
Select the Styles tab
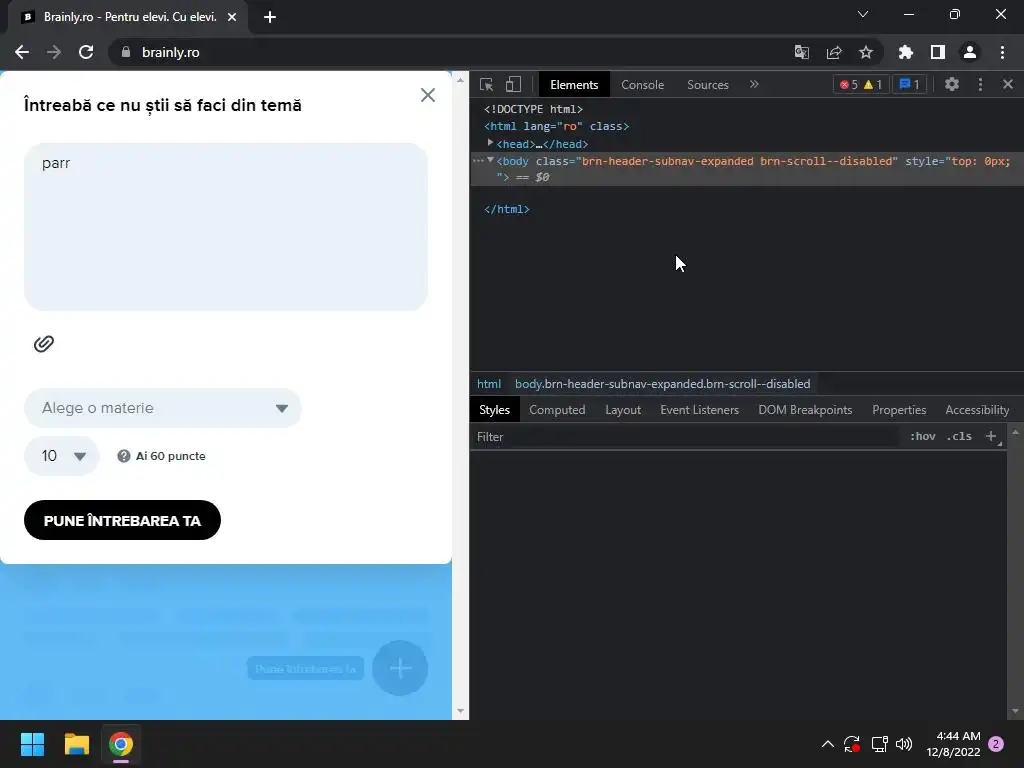(x=494, y=410)
